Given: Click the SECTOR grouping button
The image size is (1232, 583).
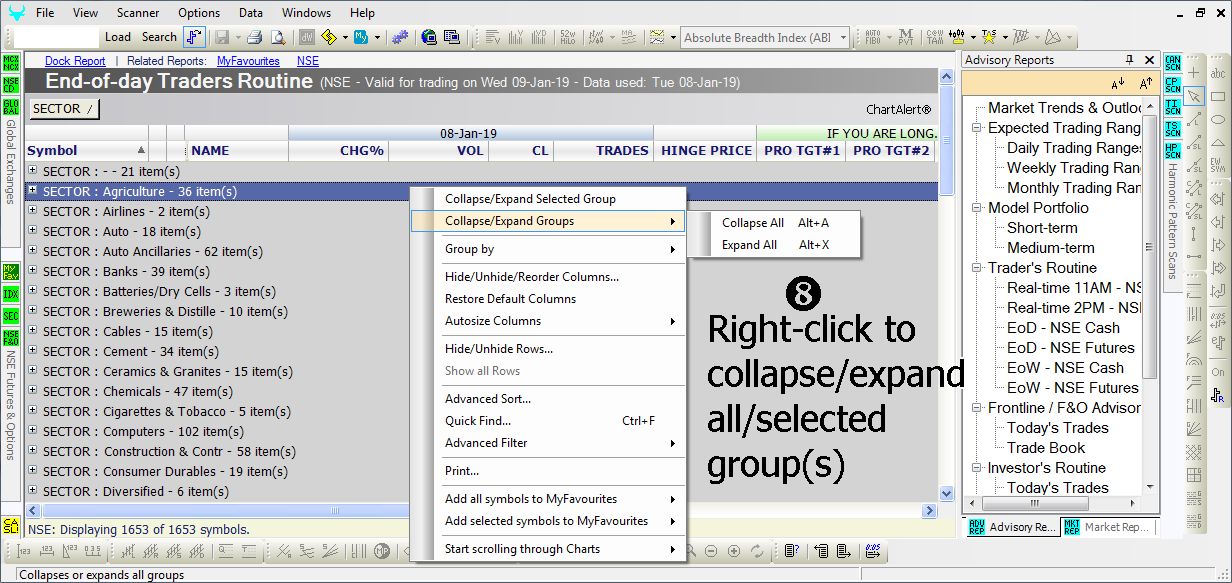Looking at the screenshot, I should pyautogui.click(x=64, y=108).
